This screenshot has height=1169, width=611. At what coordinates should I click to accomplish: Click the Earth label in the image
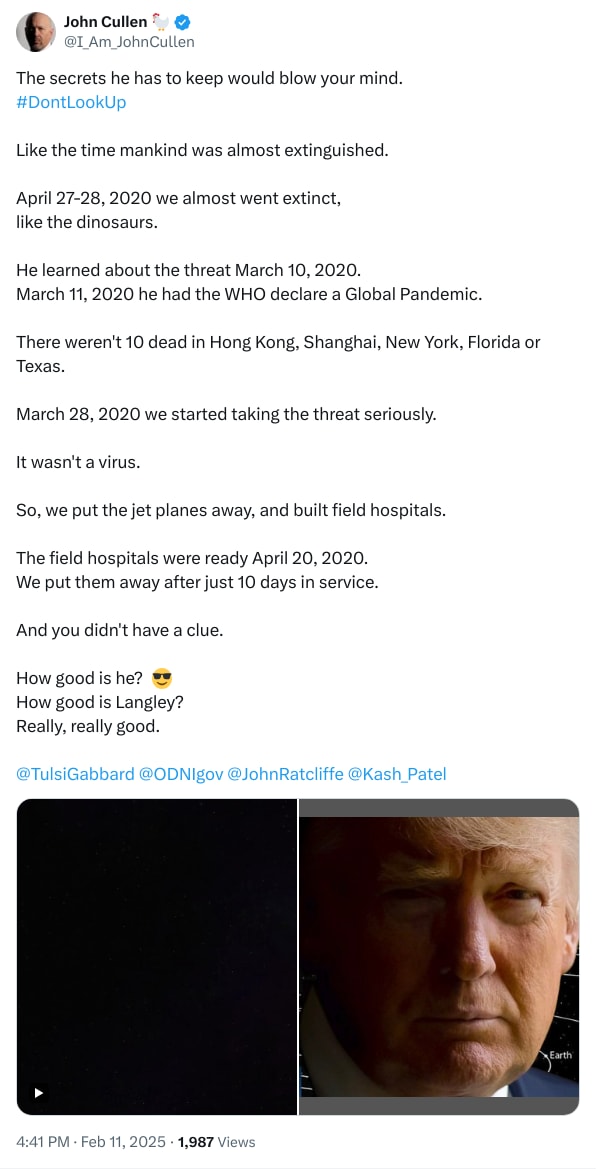pos(561,1055)
